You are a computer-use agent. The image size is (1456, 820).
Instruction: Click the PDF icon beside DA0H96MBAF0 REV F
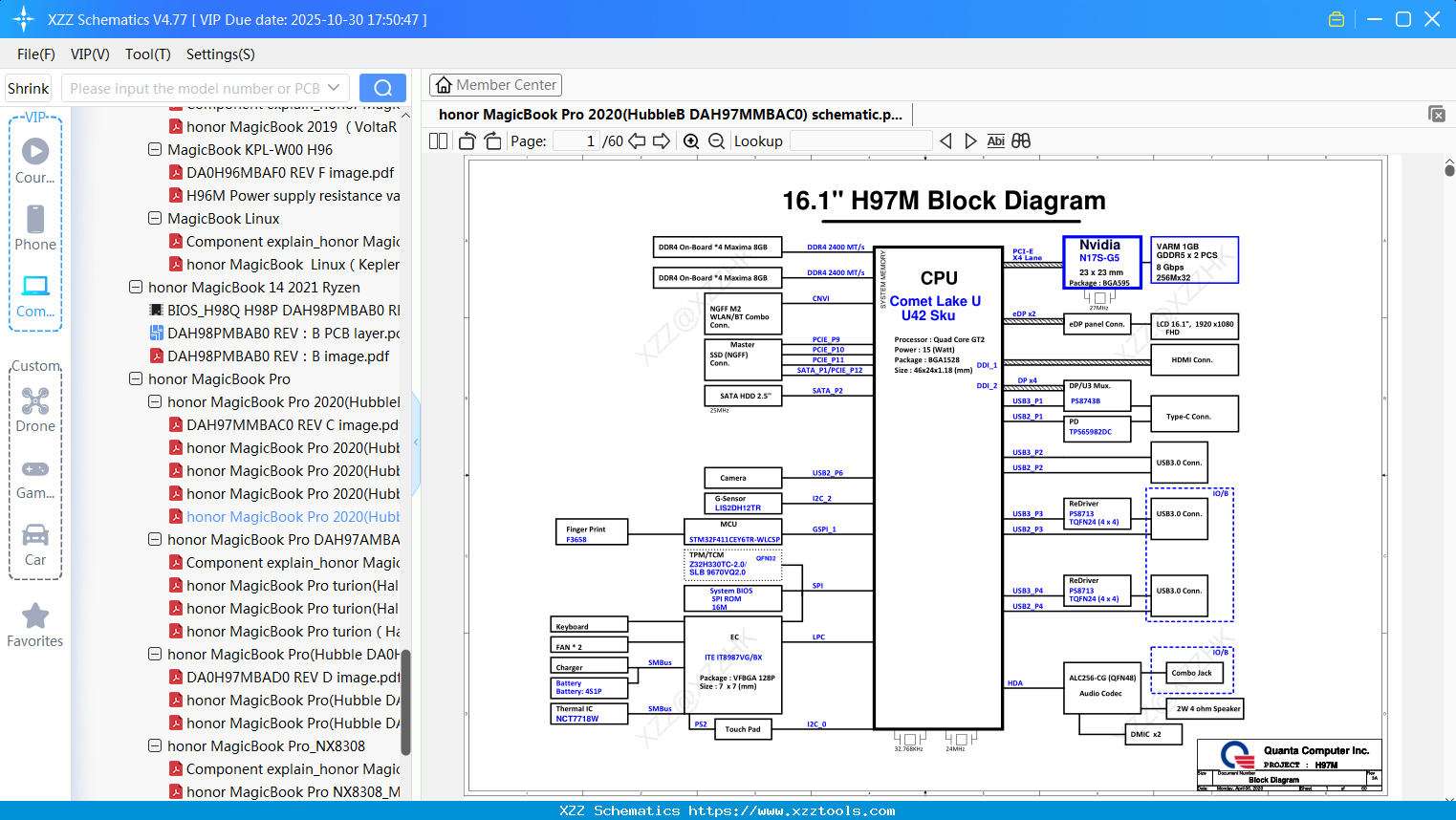pos(176,172)
